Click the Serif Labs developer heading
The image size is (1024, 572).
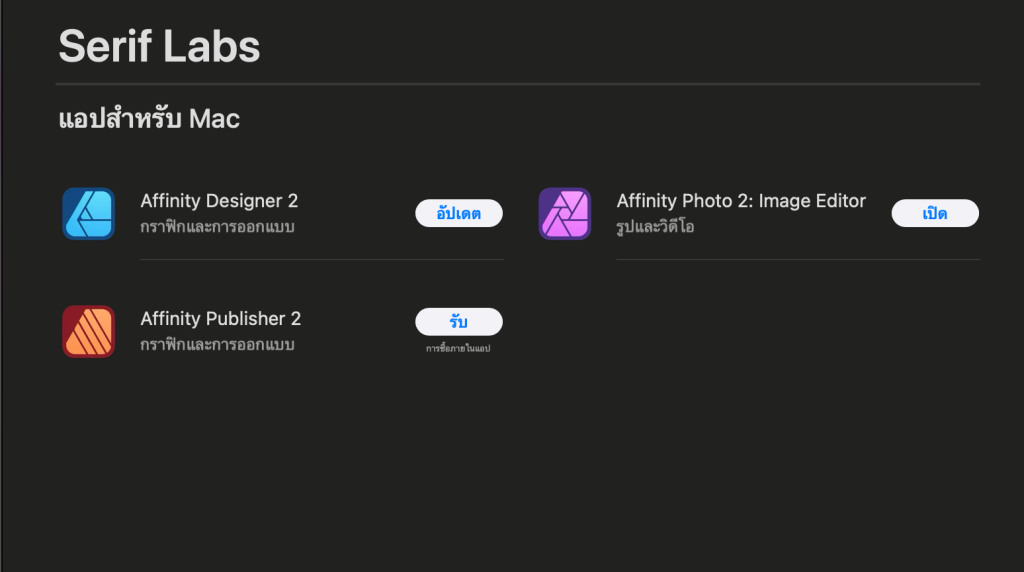[x=159, y=46]
